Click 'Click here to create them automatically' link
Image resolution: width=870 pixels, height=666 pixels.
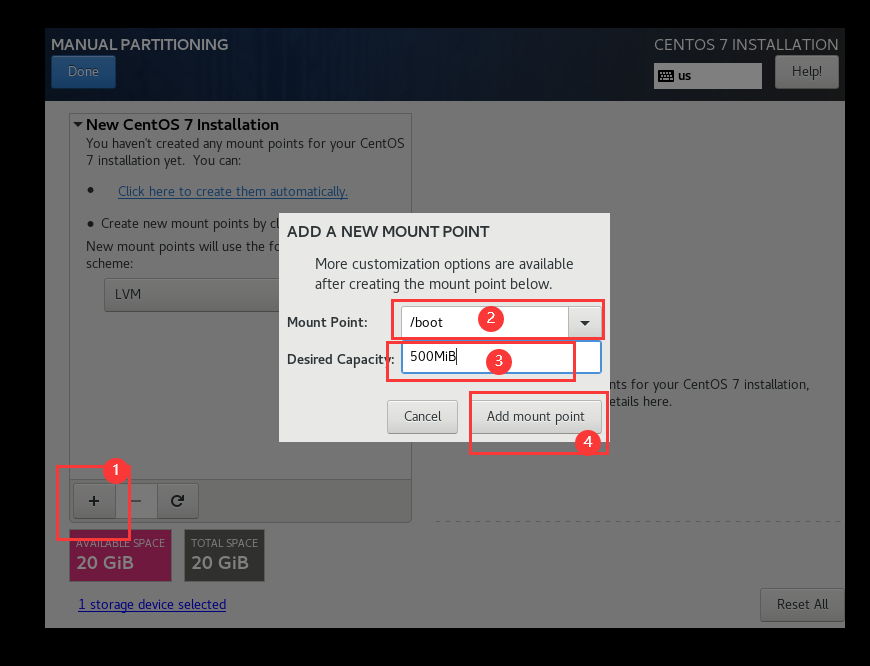coord(233,191)
